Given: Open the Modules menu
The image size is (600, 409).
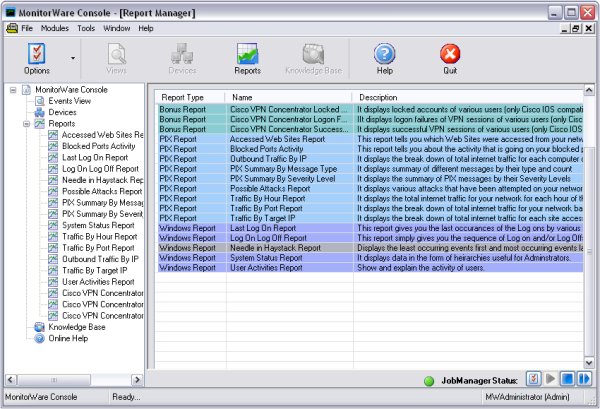Looking at the screenshot, I should 55,28.
